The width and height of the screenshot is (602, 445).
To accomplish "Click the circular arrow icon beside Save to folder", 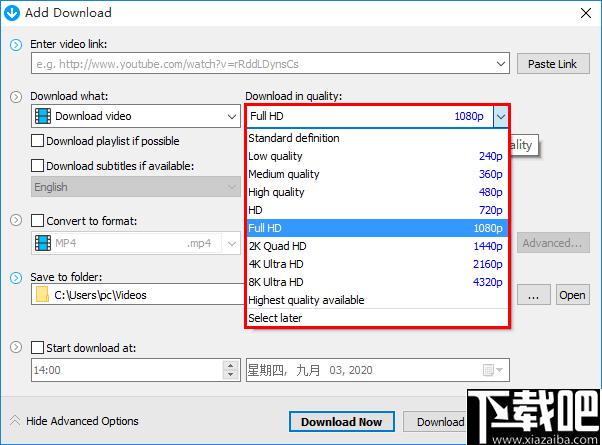I will coord(15,276).
